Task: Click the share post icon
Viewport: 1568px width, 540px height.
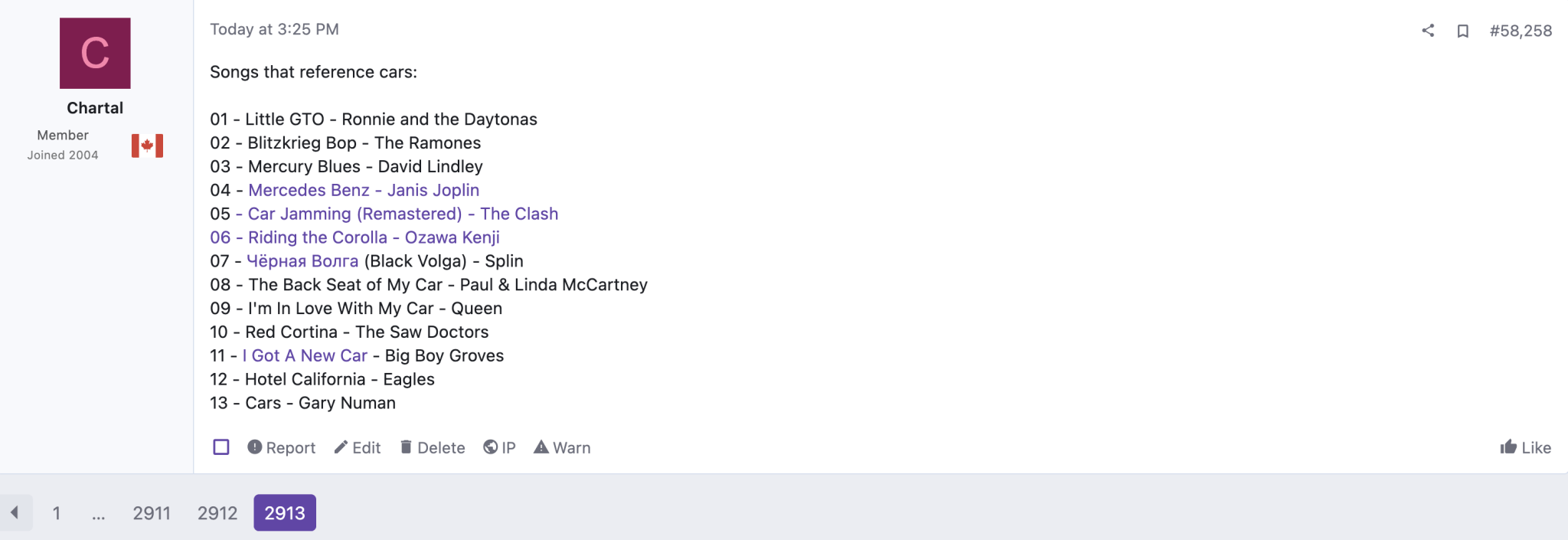Action: [1428, 31]
